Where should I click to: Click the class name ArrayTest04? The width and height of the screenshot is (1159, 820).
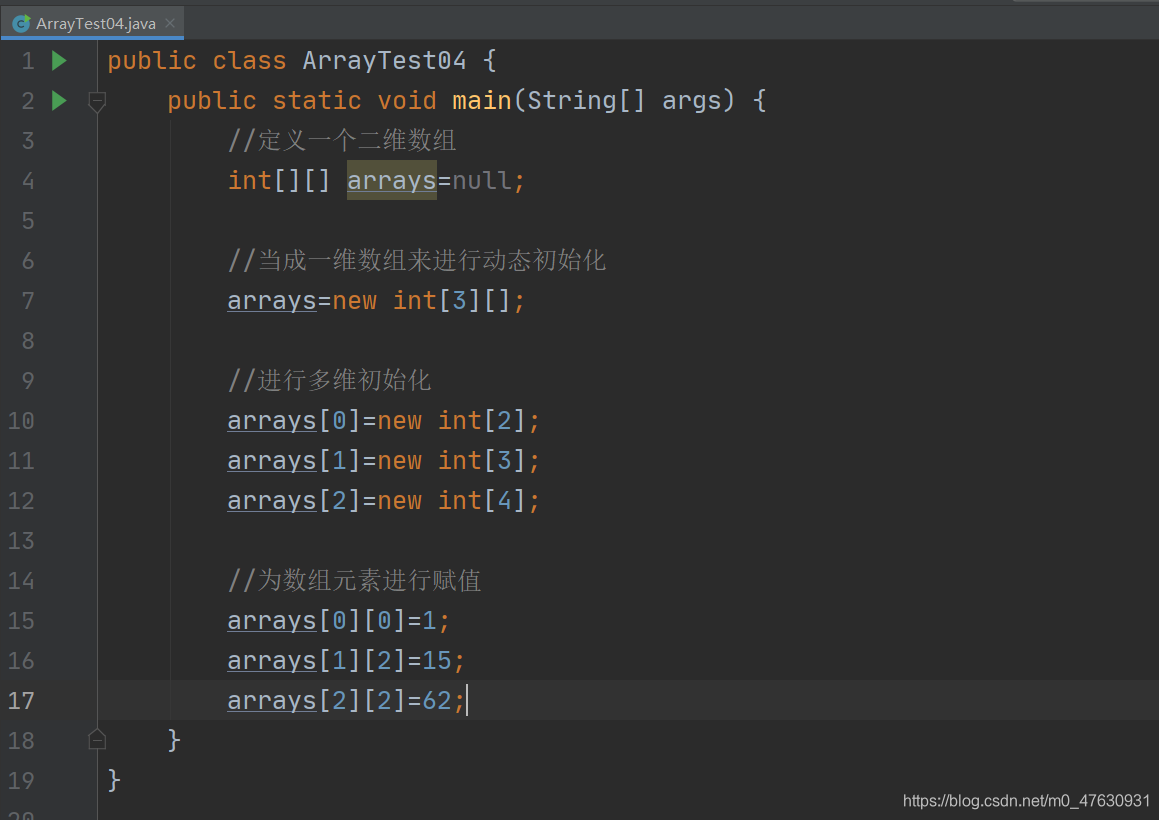pos(384,61)
